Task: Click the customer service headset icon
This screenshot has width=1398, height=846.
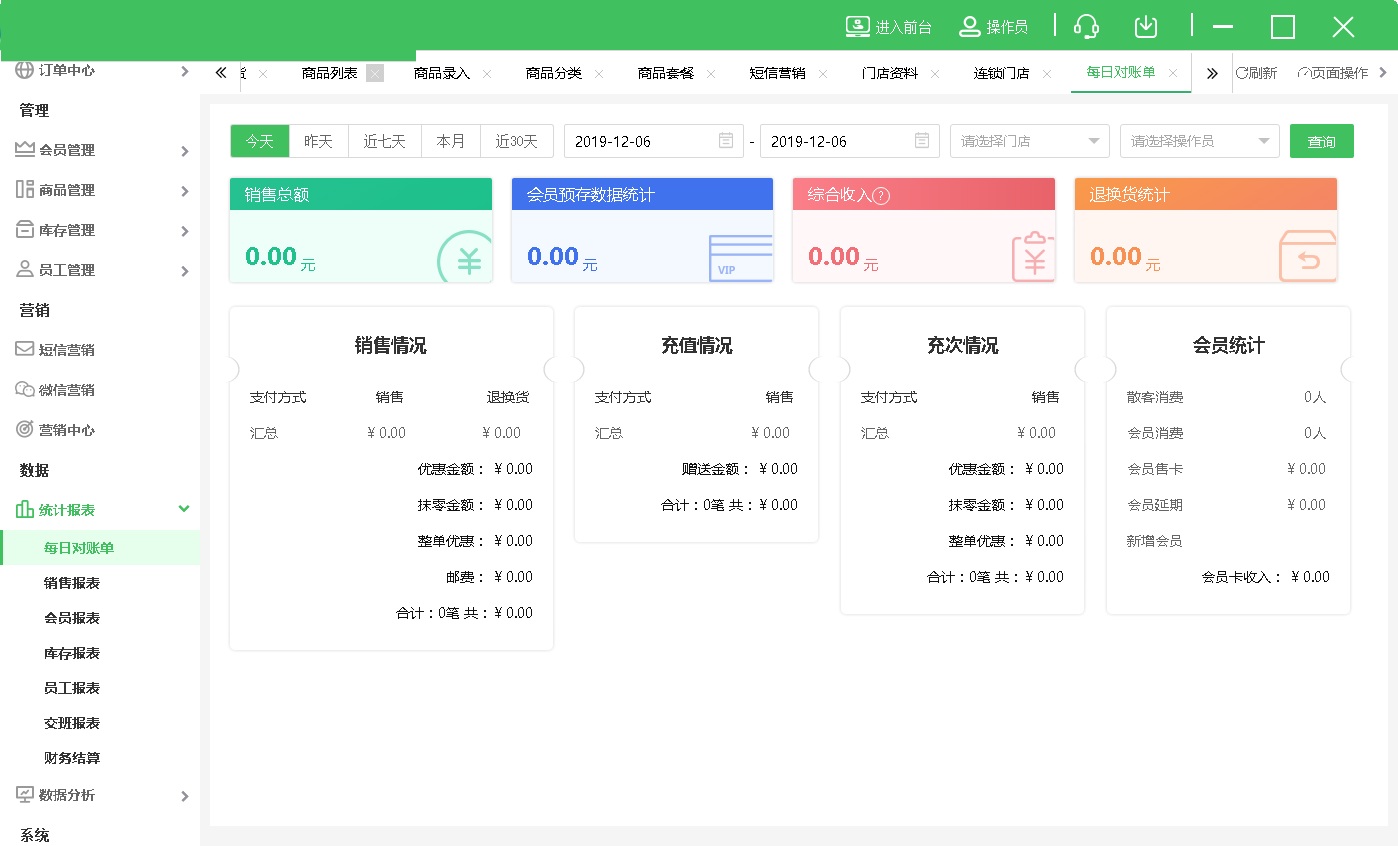Action: (1086, 27)
